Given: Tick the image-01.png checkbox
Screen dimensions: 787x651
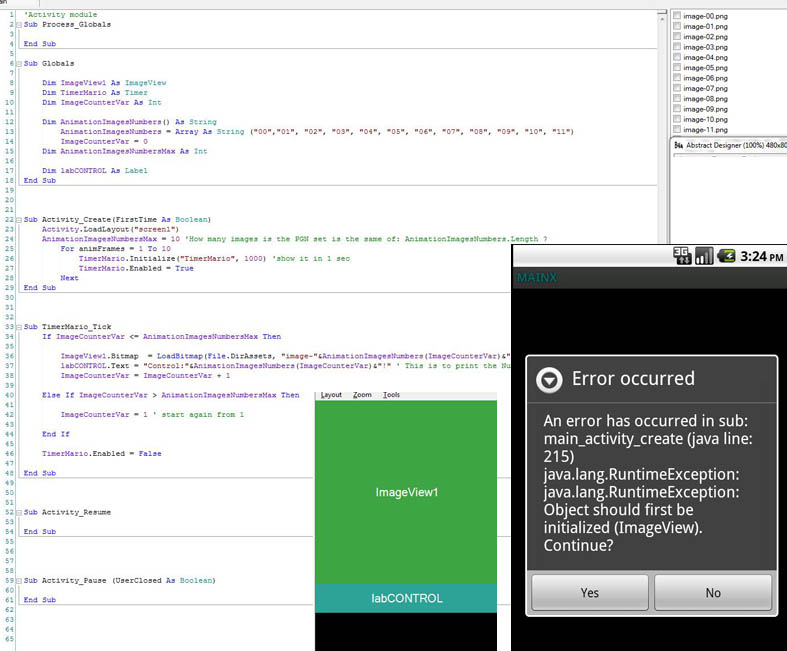Looking at the screenshot, I should click(x=677, y=26).
